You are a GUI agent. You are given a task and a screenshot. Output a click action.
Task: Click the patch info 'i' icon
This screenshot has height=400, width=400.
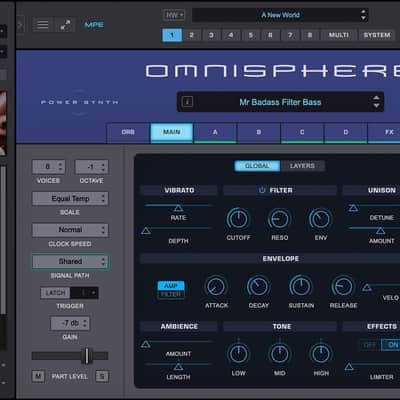coord(187,101)
